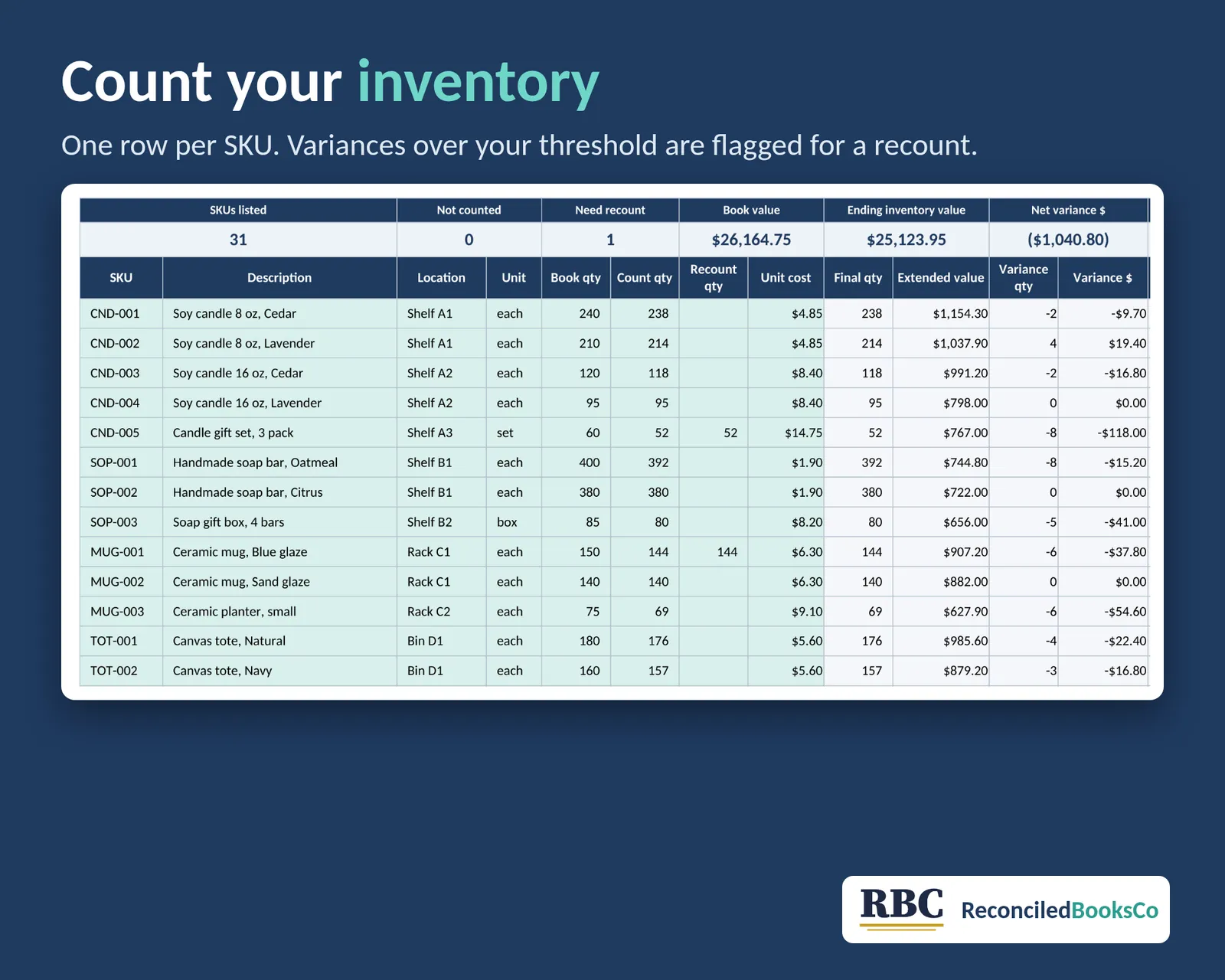Select book qty 400 for SOP-001

(x=576, y=463)
